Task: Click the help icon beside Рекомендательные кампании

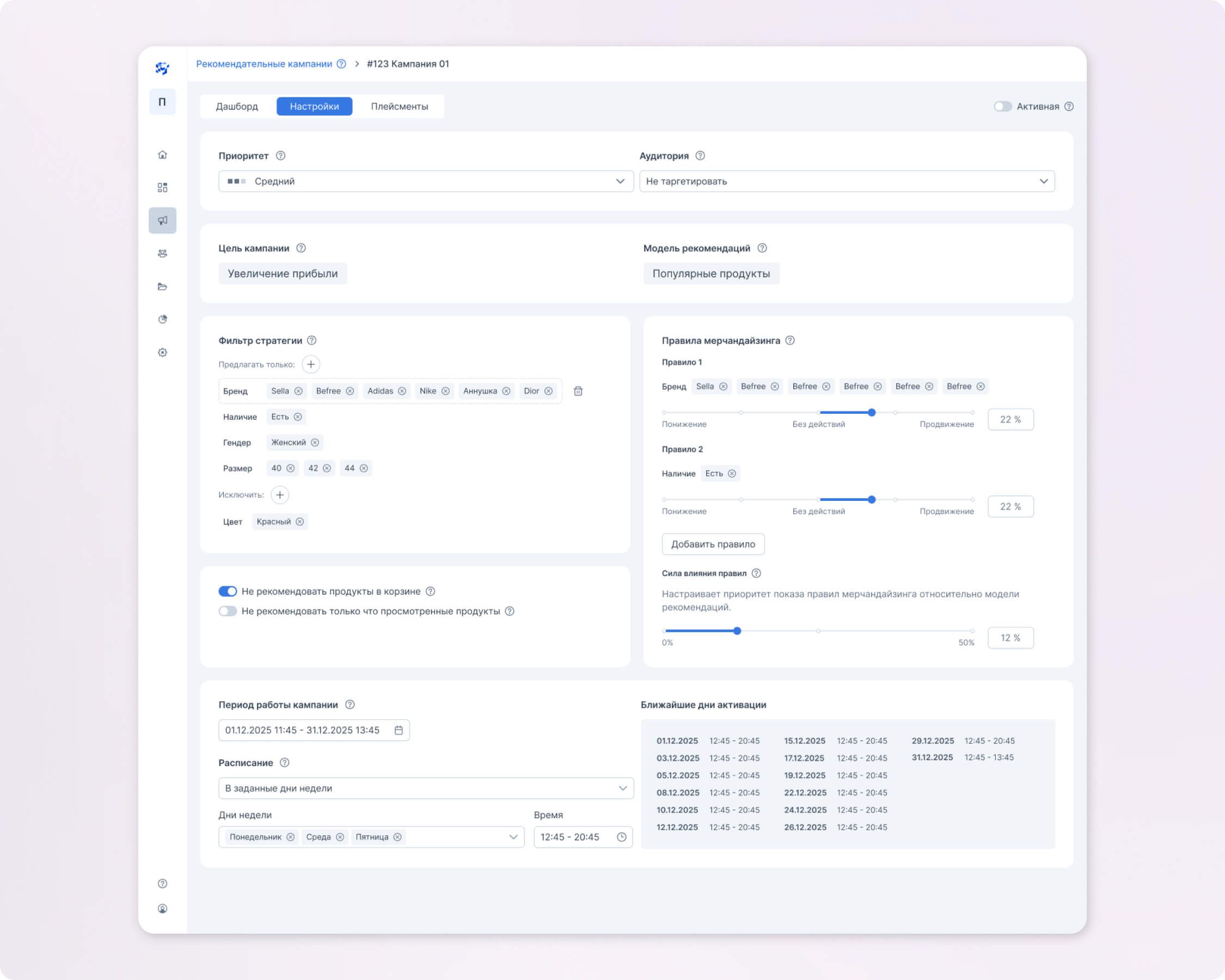Action: (x=341, y=64)
